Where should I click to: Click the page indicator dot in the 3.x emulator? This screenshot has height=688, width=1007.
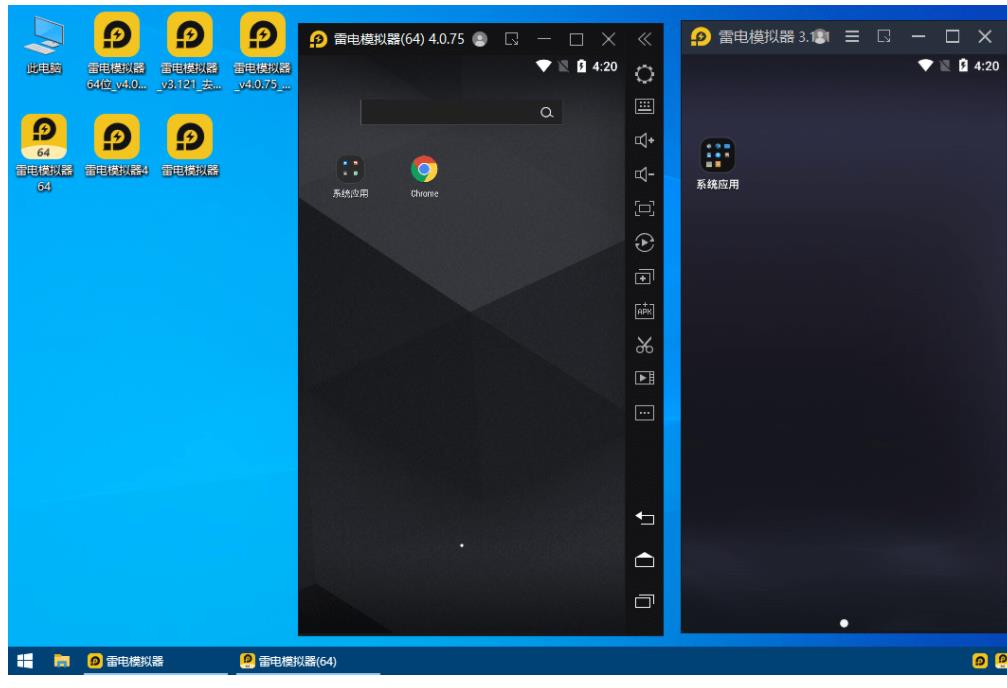844,623
